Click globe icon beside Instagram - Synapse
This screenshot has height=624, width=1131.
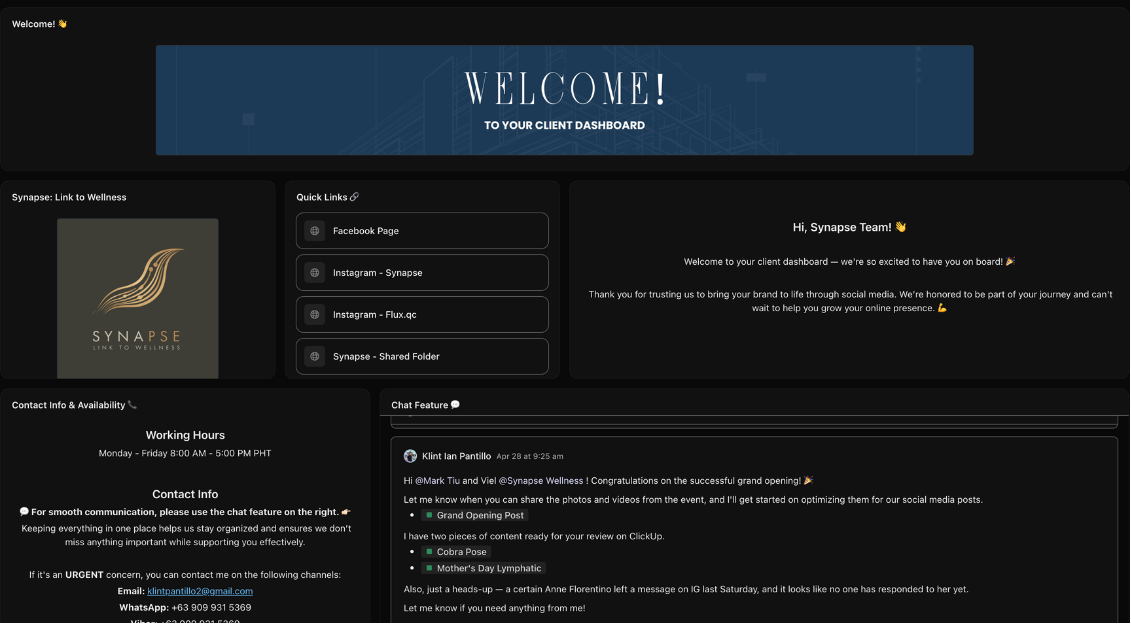point(314,273)
